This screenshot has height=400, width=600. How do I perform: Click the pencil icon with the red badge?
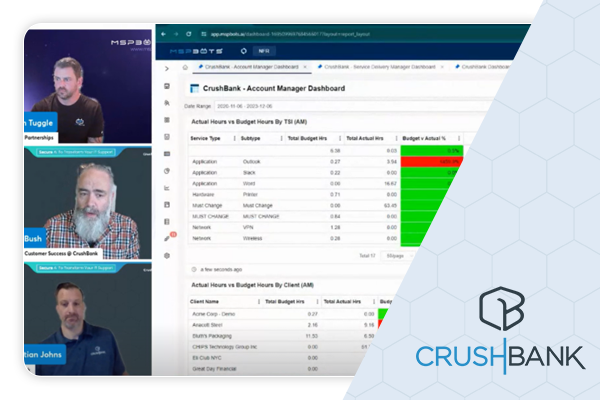(167, 238)
